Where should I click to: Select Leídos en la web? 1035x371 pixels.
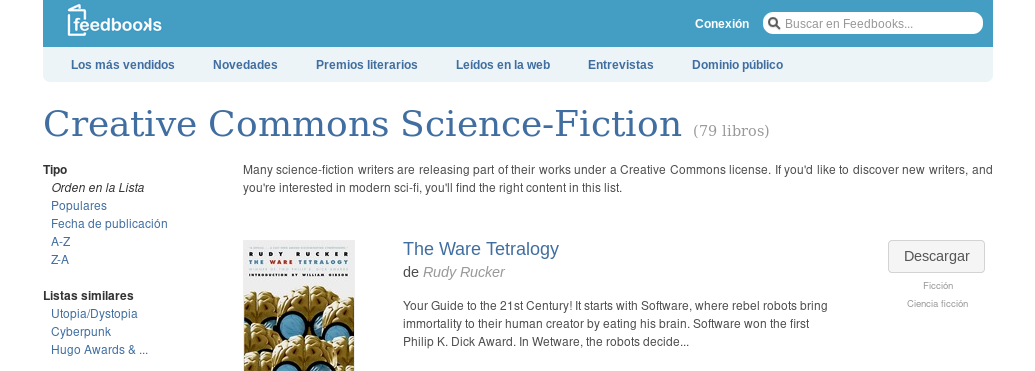pos(503,65)
